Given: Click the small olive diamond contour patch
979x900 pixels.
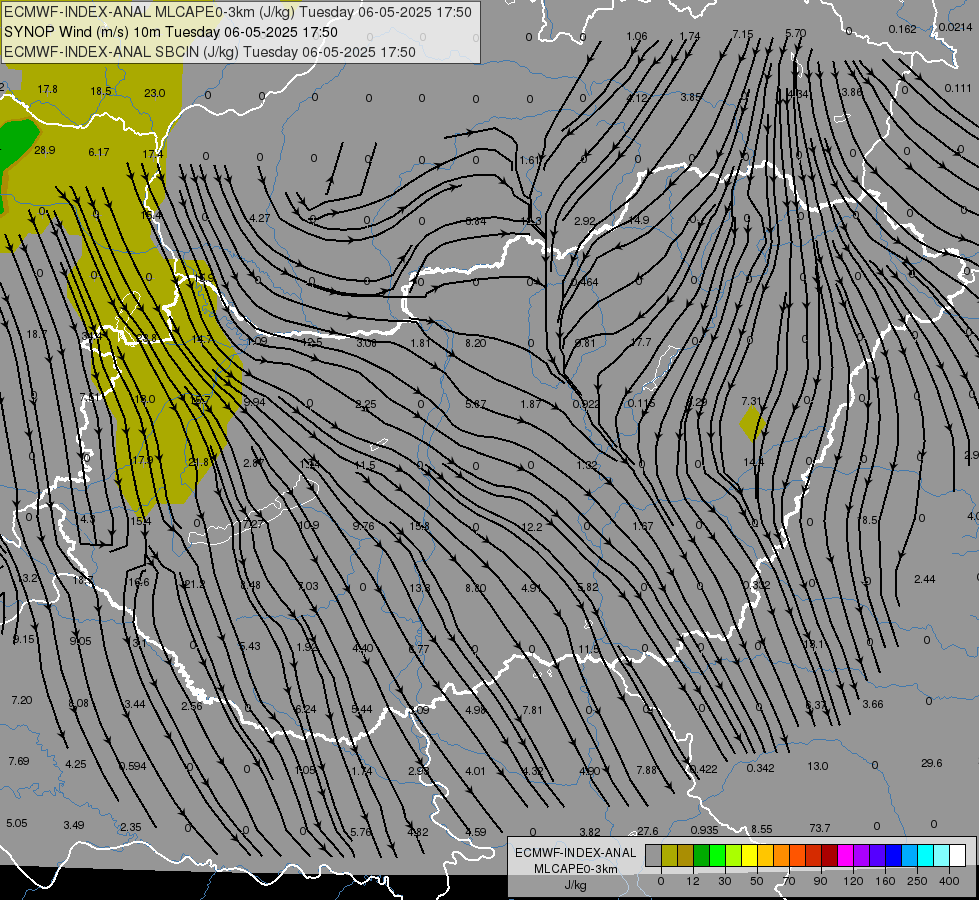Looking at the screenshot, I should coord(752,424).
